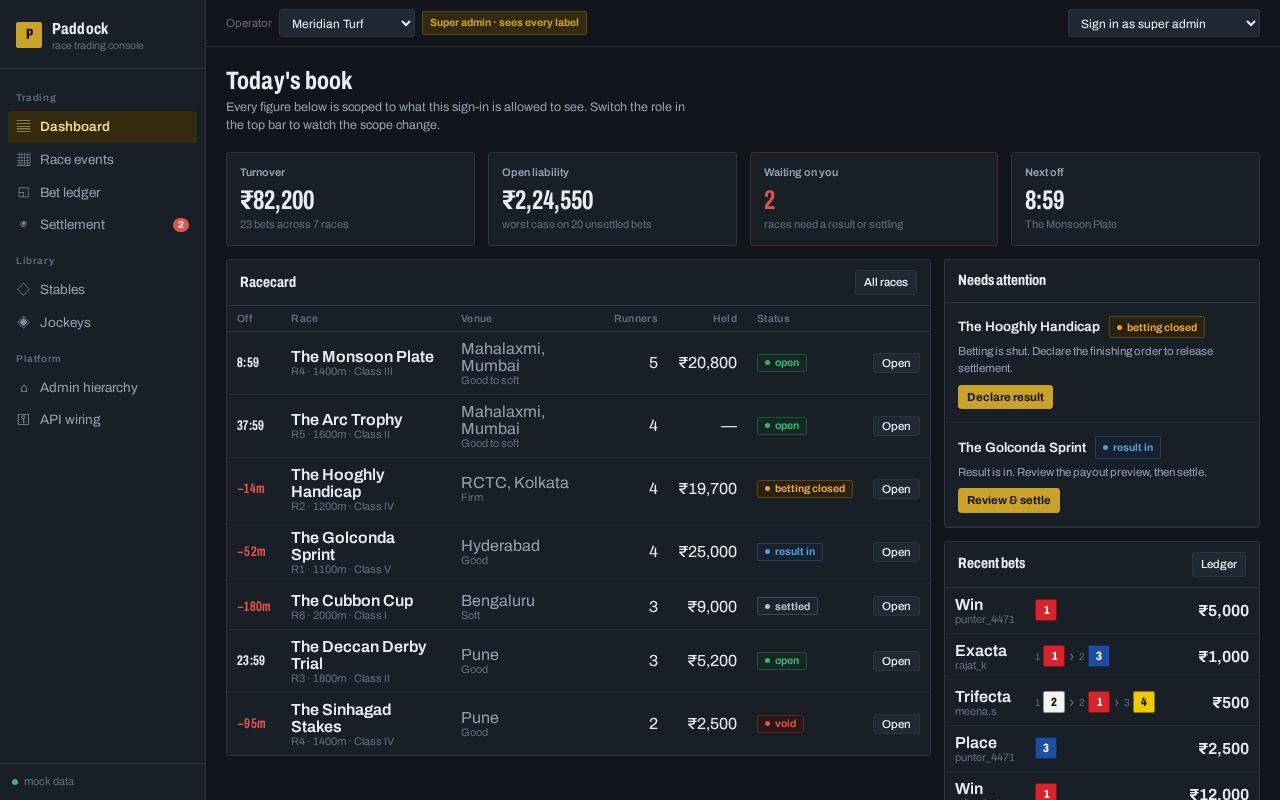Click the Held column header
Viewport: 1280px width, 800px height.
(x=725, y=318)
